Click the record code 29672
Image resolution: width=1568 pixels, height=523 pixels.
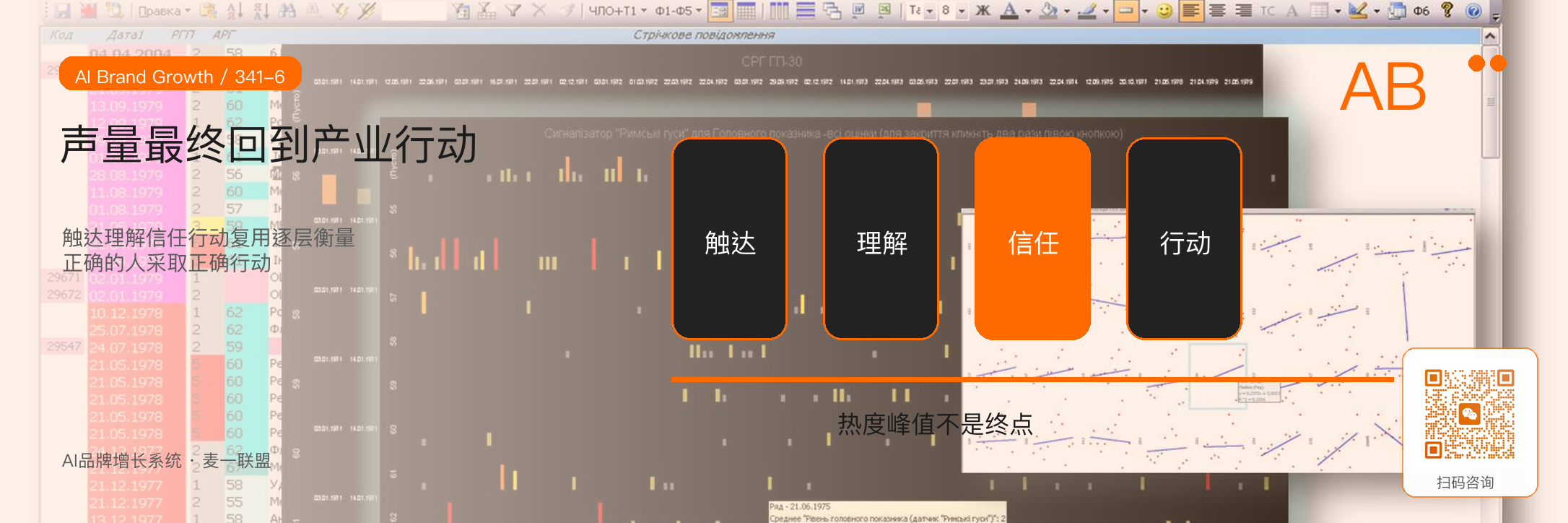tap(64, 295)
